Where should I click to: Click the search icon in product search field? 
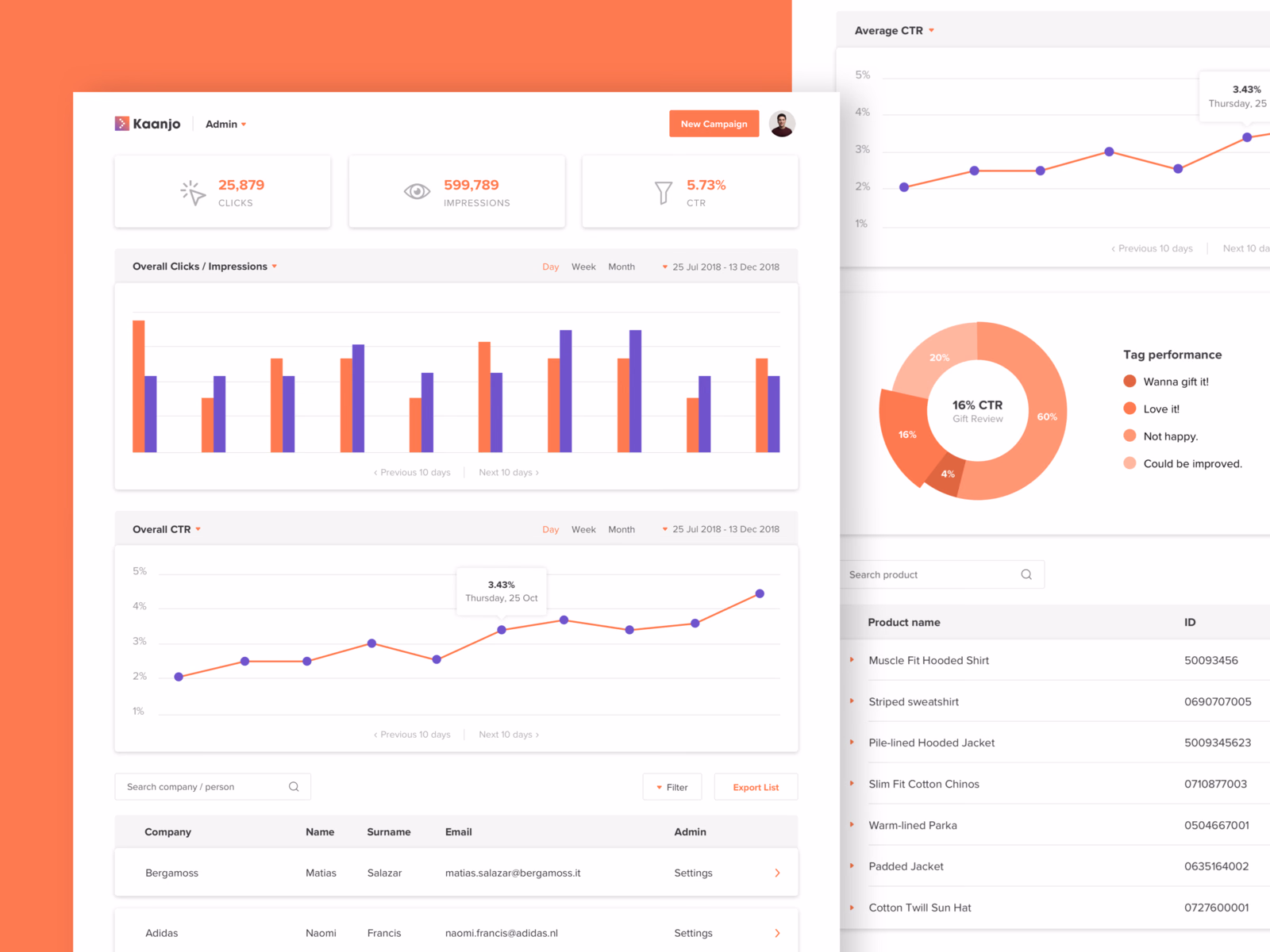[1026, 574]
